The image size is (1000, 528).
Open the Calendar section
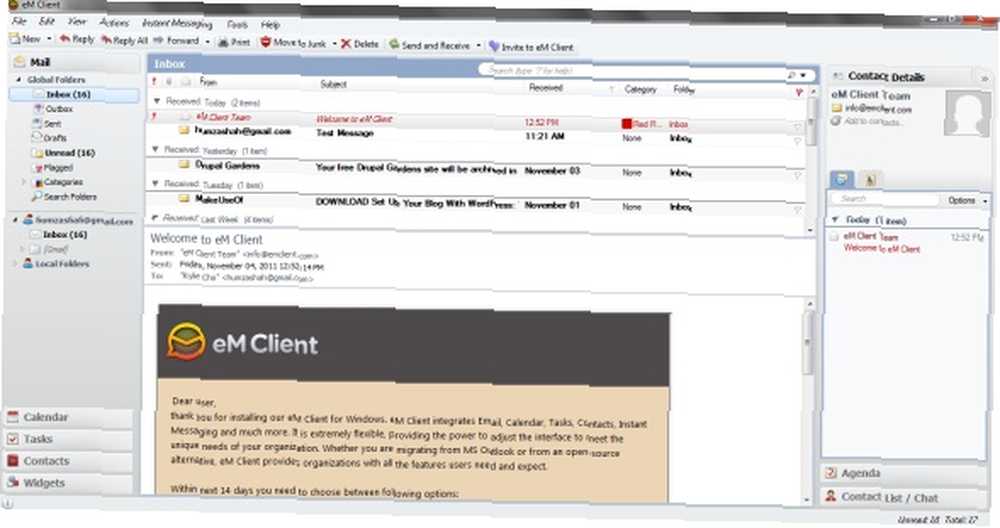69,417
